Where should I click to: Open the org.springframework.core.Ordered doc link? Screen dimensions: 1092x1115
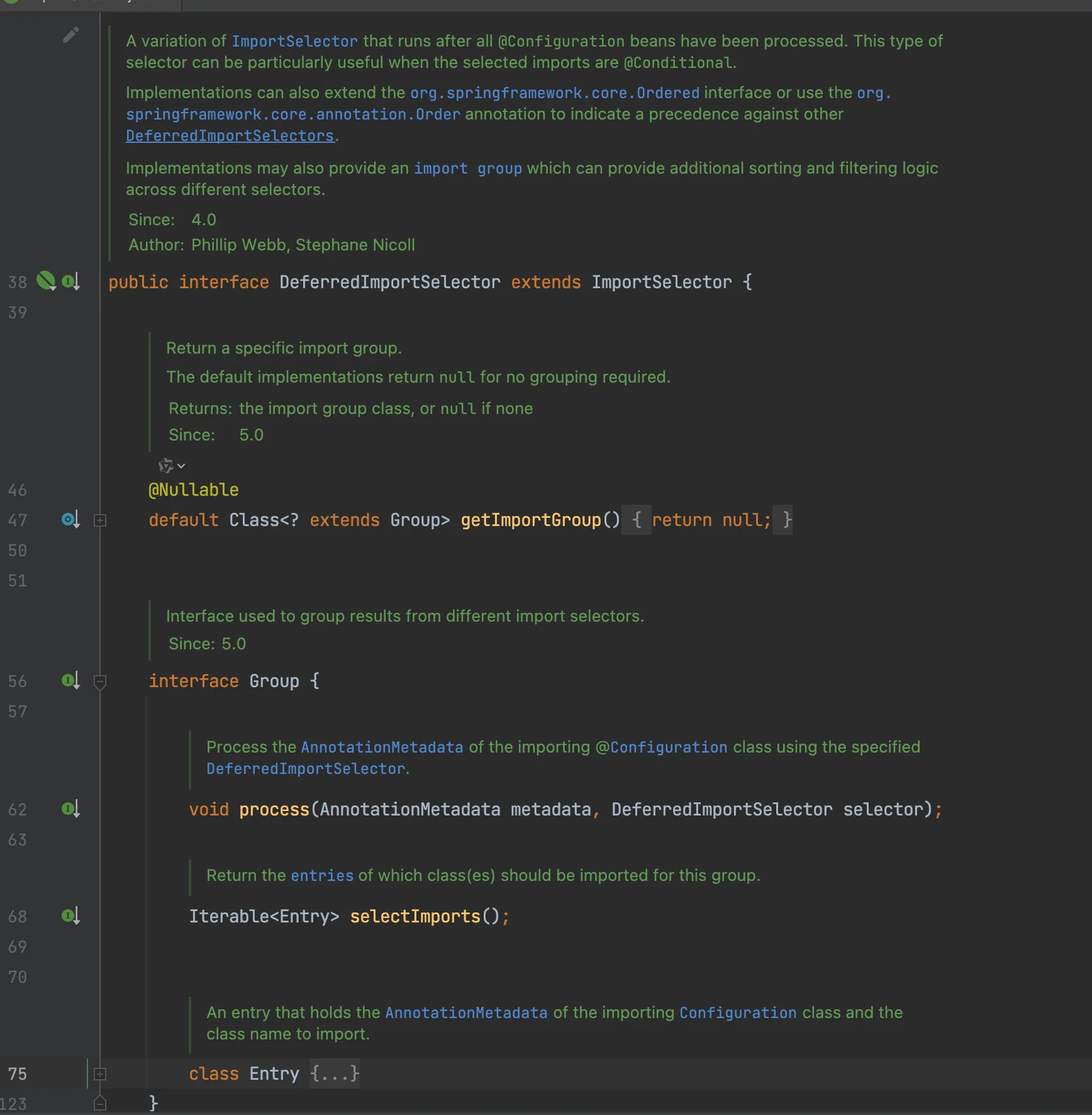[x=554, y=93]
